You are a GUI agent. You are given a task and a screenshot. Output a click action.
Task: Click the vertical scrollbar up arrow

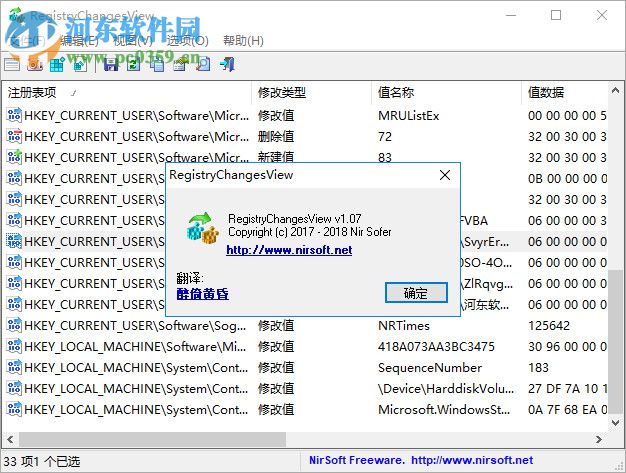coord(615,91)
